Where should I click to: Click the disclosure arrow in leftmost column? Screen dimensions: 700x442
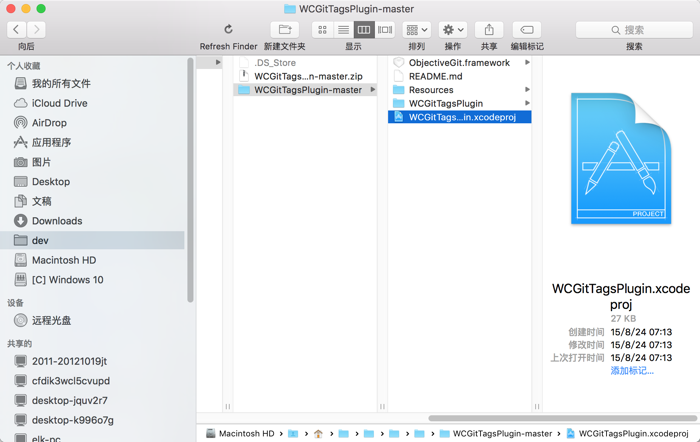218,63
